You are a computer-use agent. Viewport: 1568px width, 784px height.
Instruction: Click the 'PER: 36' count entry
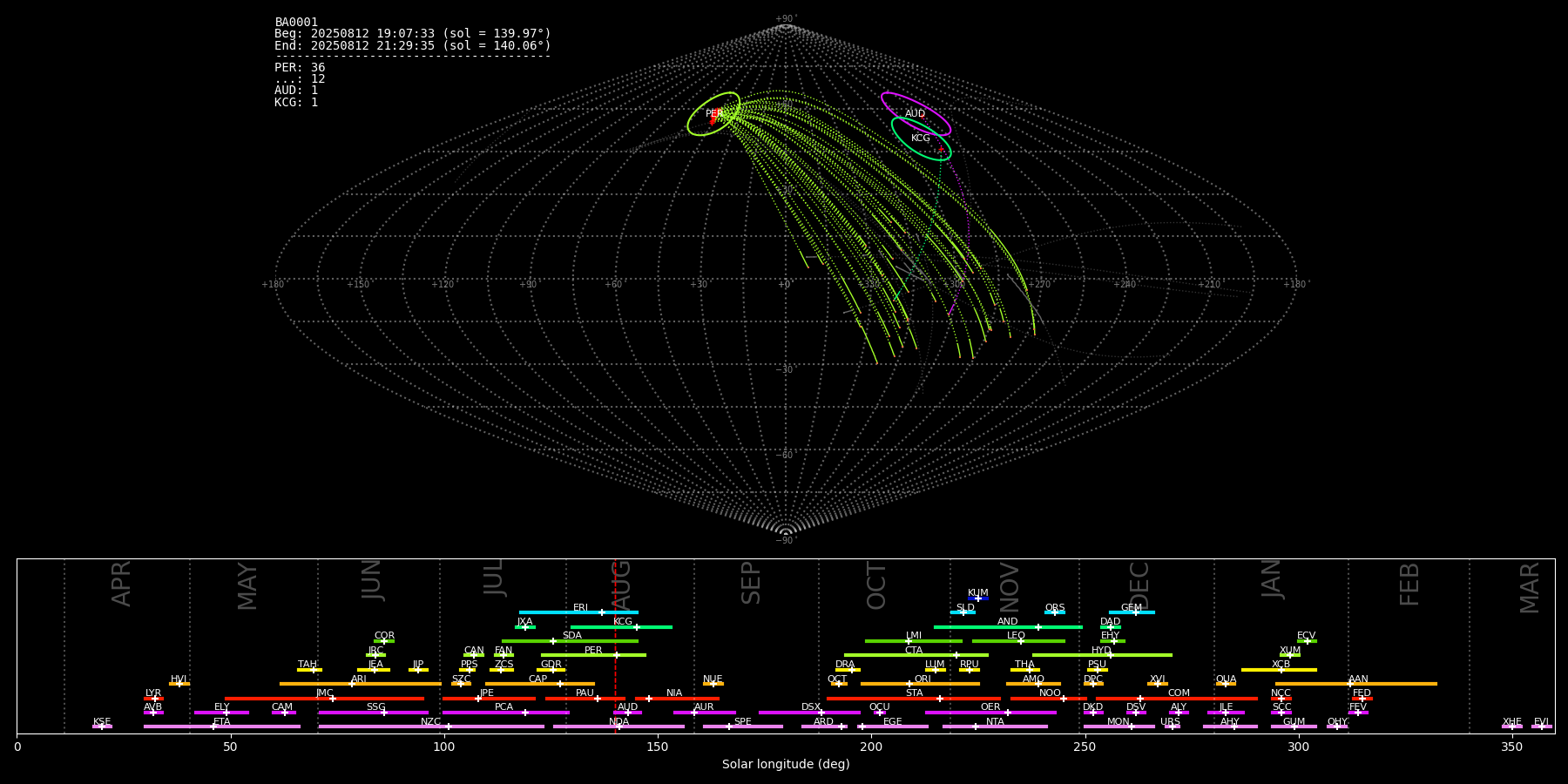click(x=300, y=68)
